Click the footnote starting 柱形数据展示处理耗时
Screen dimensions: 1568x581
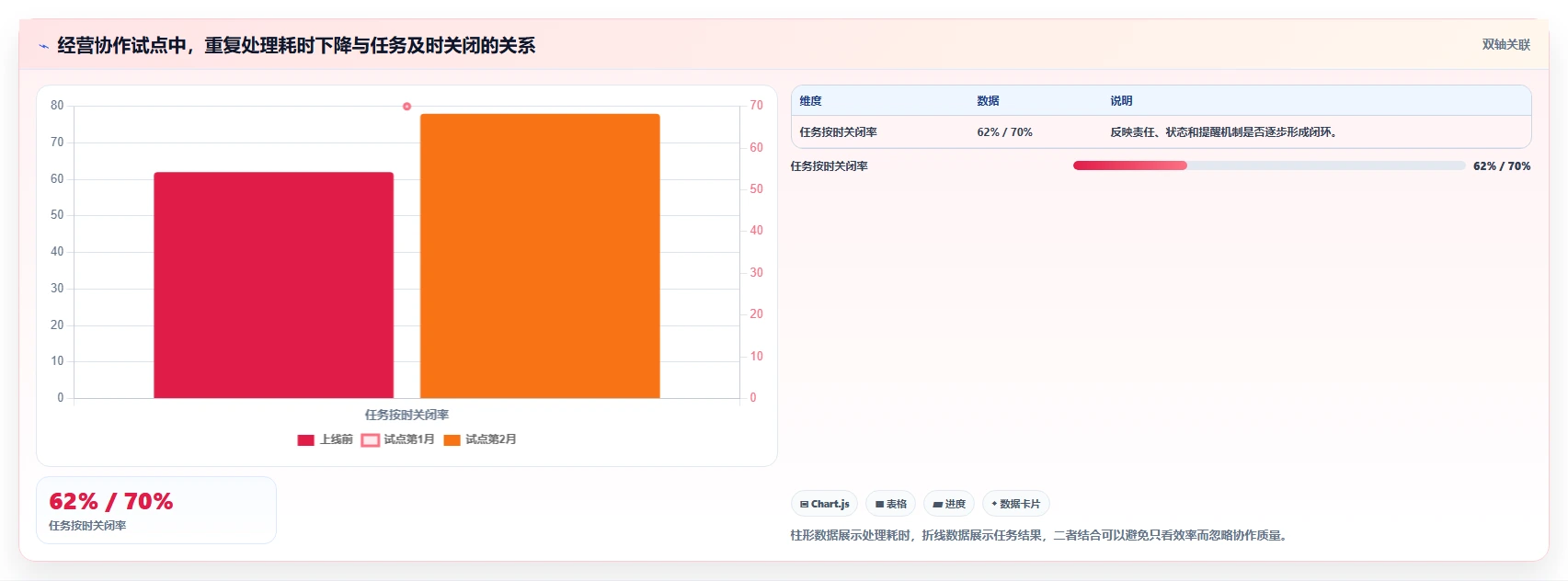point(1041,535)
